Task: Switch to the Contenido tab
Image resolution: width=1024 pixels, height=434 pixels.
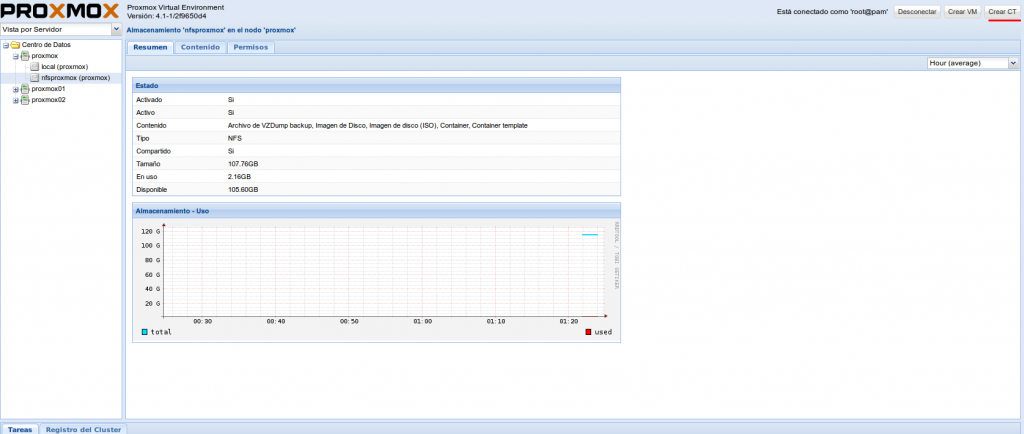Action: point(200,47)
